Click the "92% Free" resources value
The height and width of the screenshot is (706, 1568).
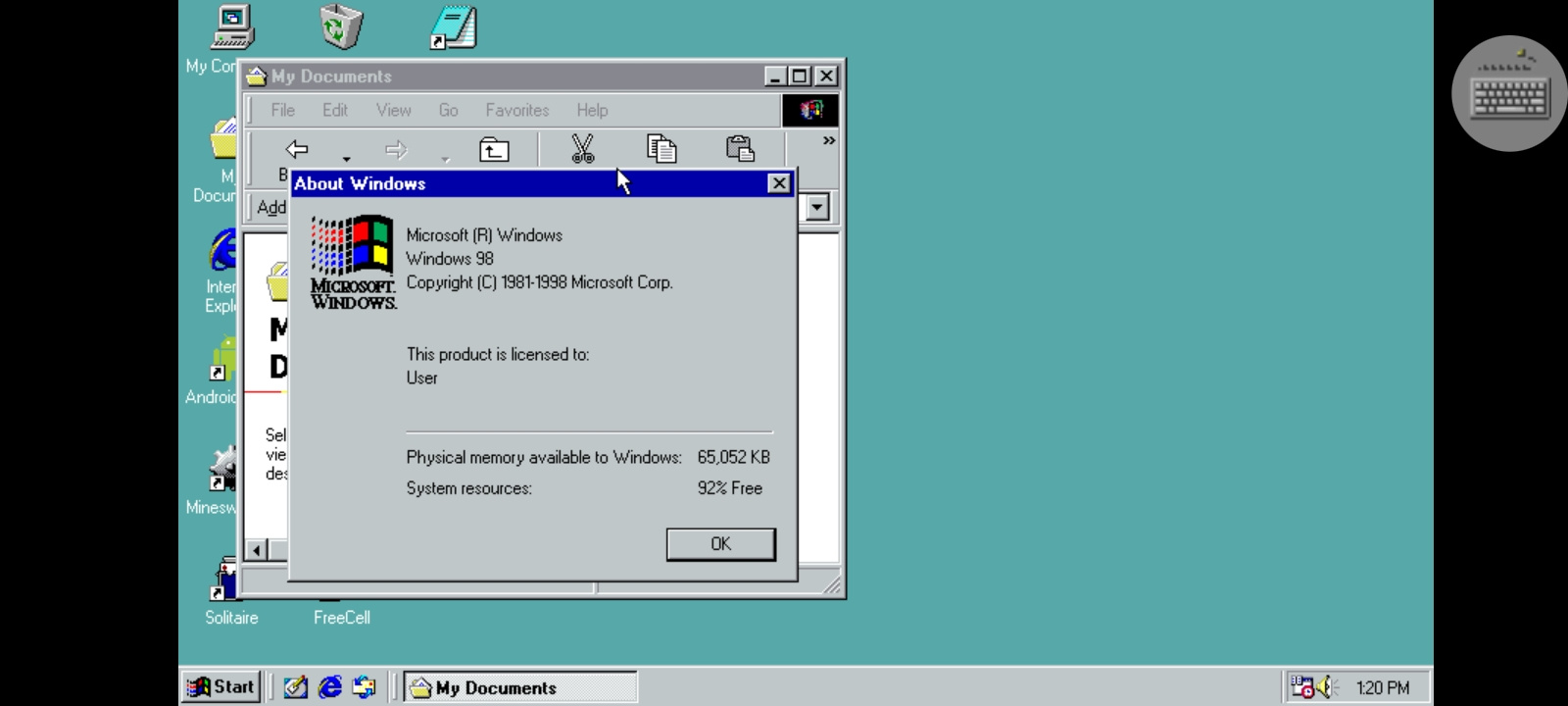tap(730, 488)
